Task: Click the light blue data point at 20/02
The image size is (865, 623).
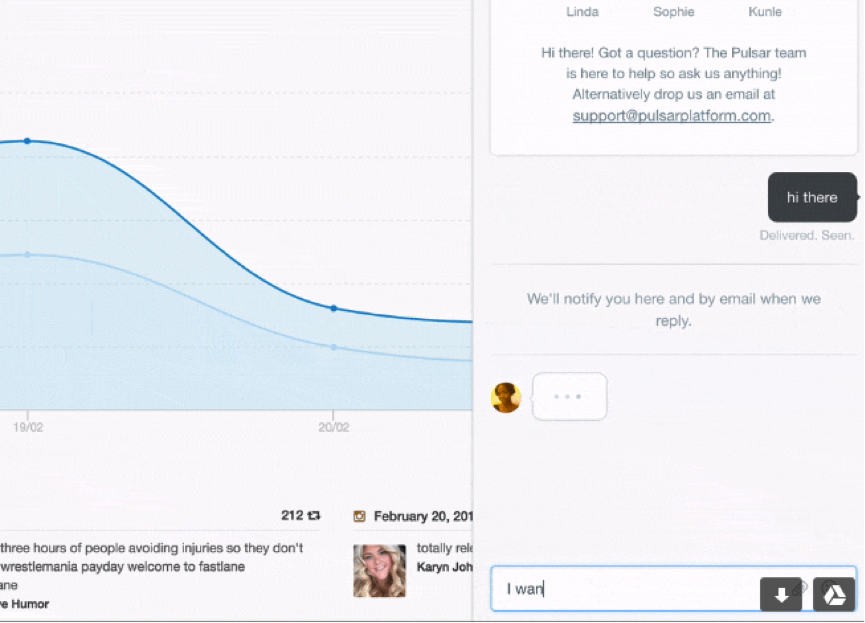Action: [x=334, y=347]
